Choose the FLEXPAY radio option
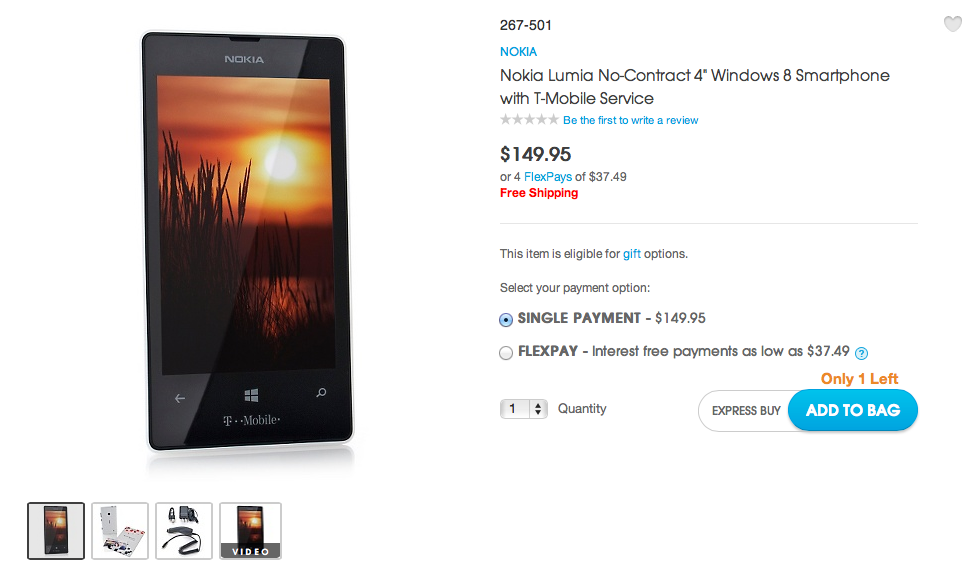 [x=506, y=353]
